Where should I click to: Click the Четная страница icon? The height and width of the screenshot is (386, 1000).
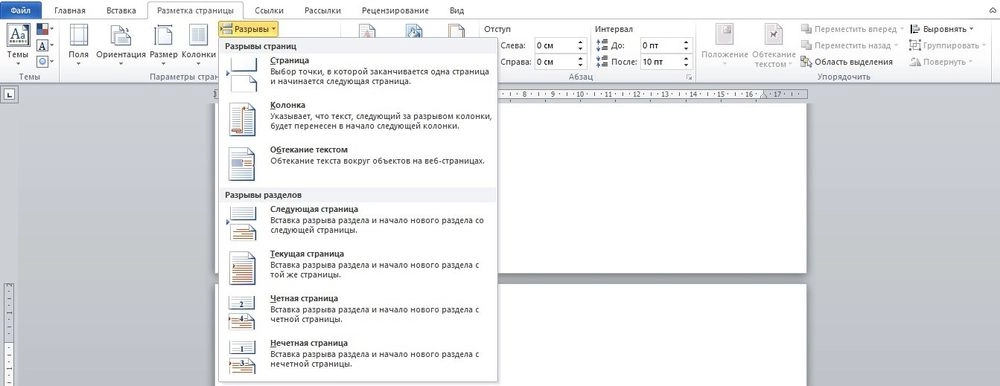click(x=242, y=313)
